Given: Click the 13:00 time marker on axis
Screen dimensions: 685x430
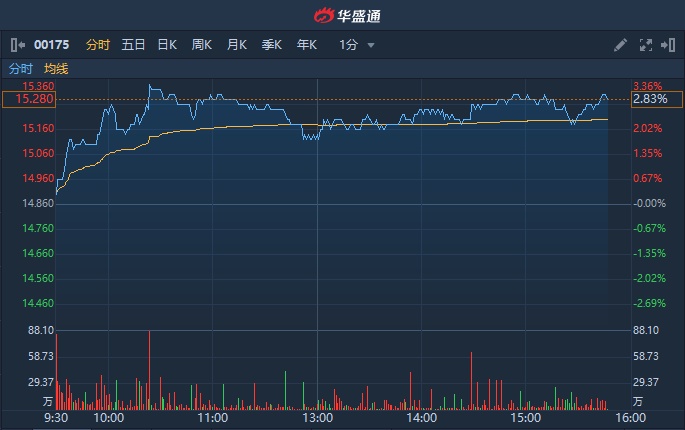Looking at the screenshot, I should tap(317, 418).
